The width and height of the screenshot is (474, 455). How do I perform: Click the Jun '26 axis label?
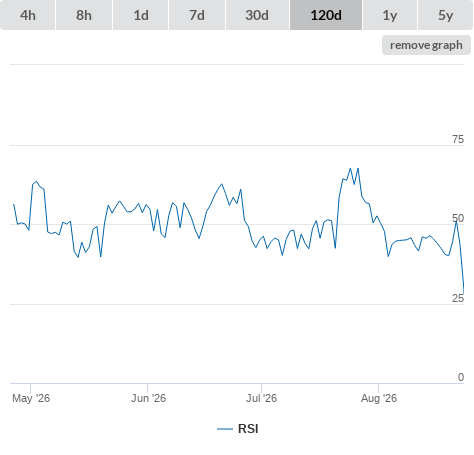click(148, 398)
